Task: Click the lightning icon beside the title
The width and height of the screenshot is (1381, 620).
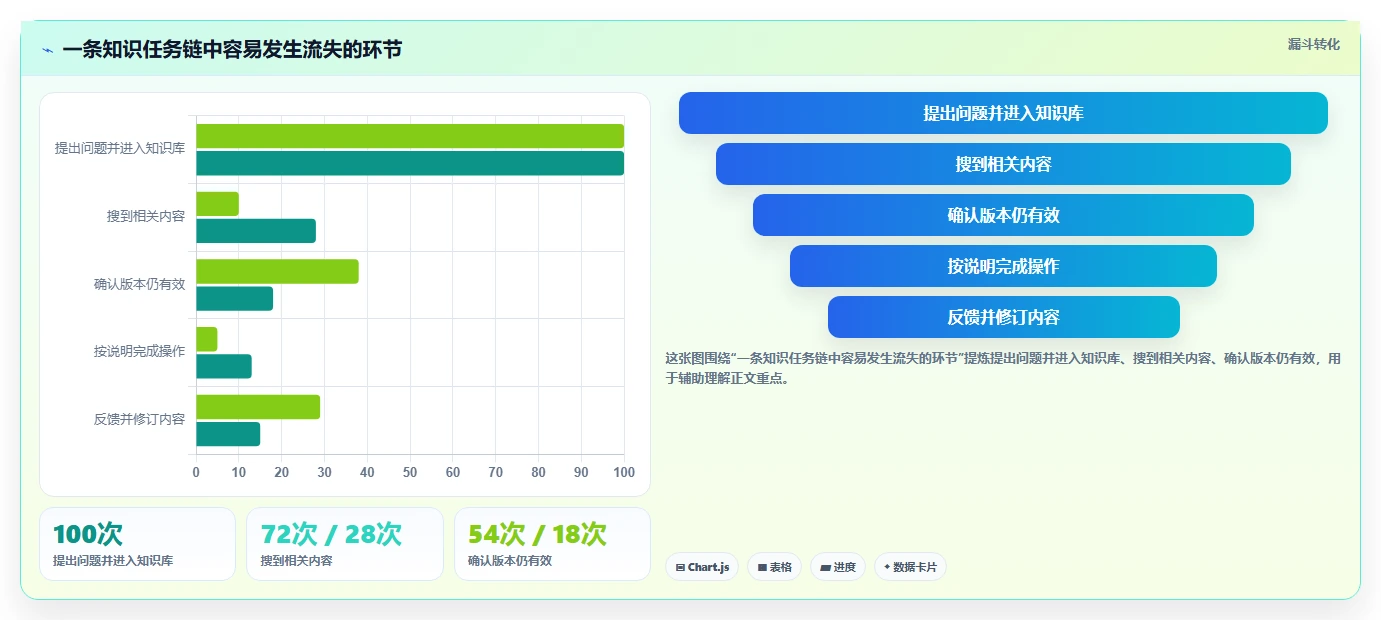Action: 47,50
